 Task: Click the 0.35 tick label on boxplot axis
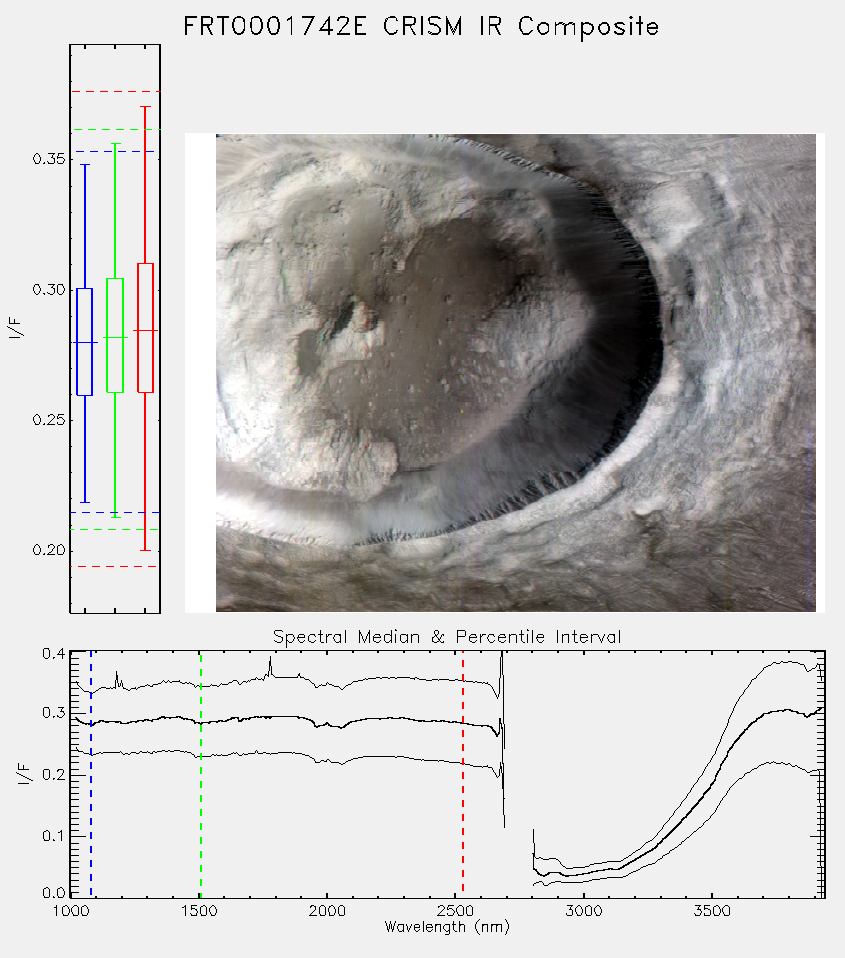point(48,159)
